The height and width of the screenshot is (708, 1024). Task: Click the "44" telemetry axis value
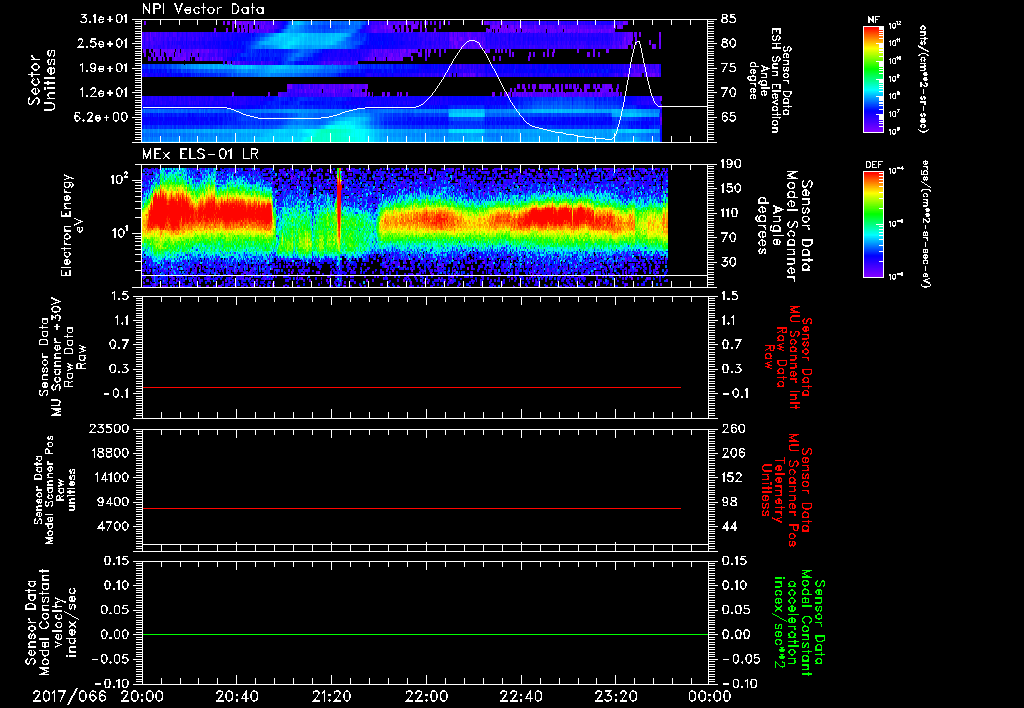click(729, 526)
